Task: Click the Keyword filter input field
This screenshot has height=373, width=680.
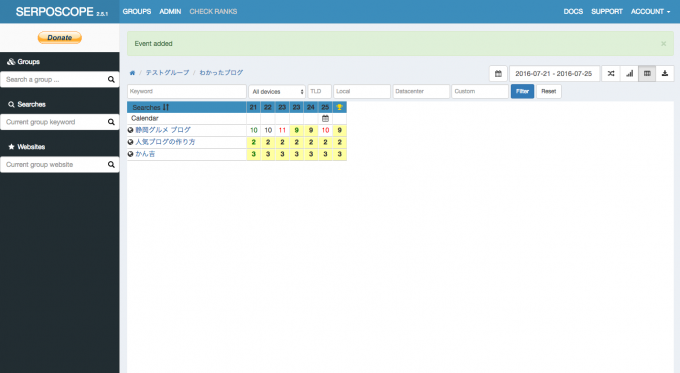Action: click(187, 92)
